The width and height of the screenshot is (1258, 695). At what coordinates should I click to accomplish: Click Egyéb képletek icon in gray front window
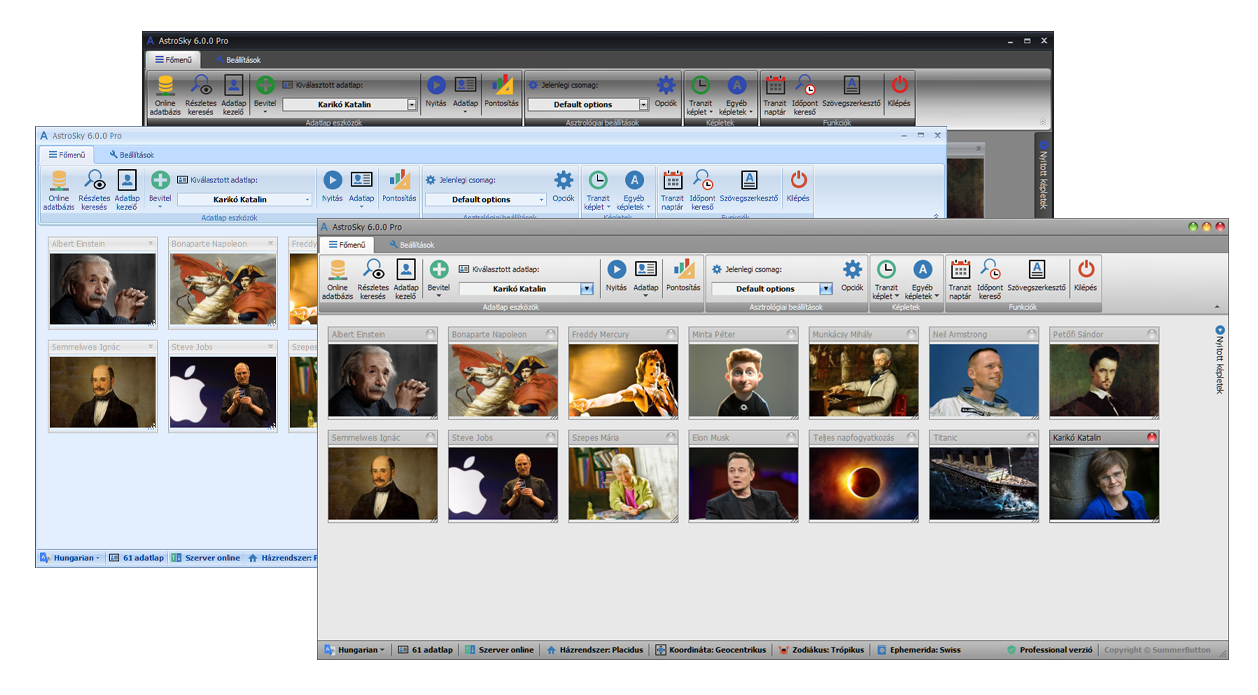click(x=923, y=269)
